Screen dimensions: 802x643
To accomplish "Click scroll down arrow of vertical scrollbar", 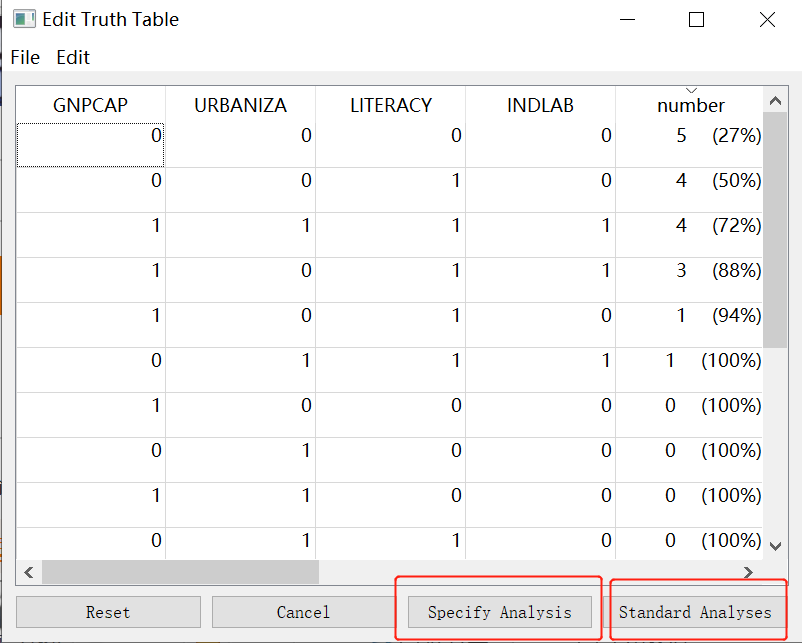I will (775, 545).
